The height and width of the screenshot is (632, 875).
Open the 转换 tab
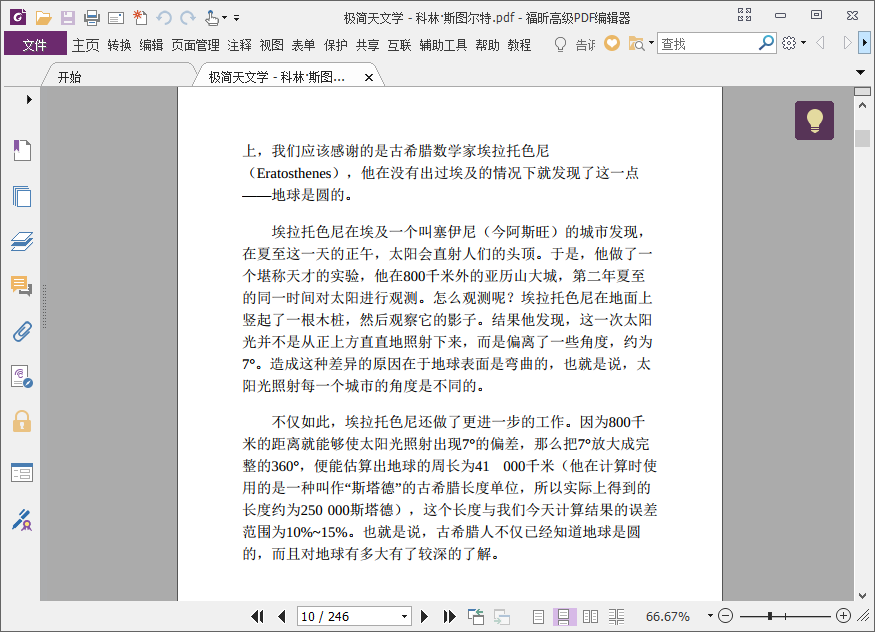[x=119, y=45]
